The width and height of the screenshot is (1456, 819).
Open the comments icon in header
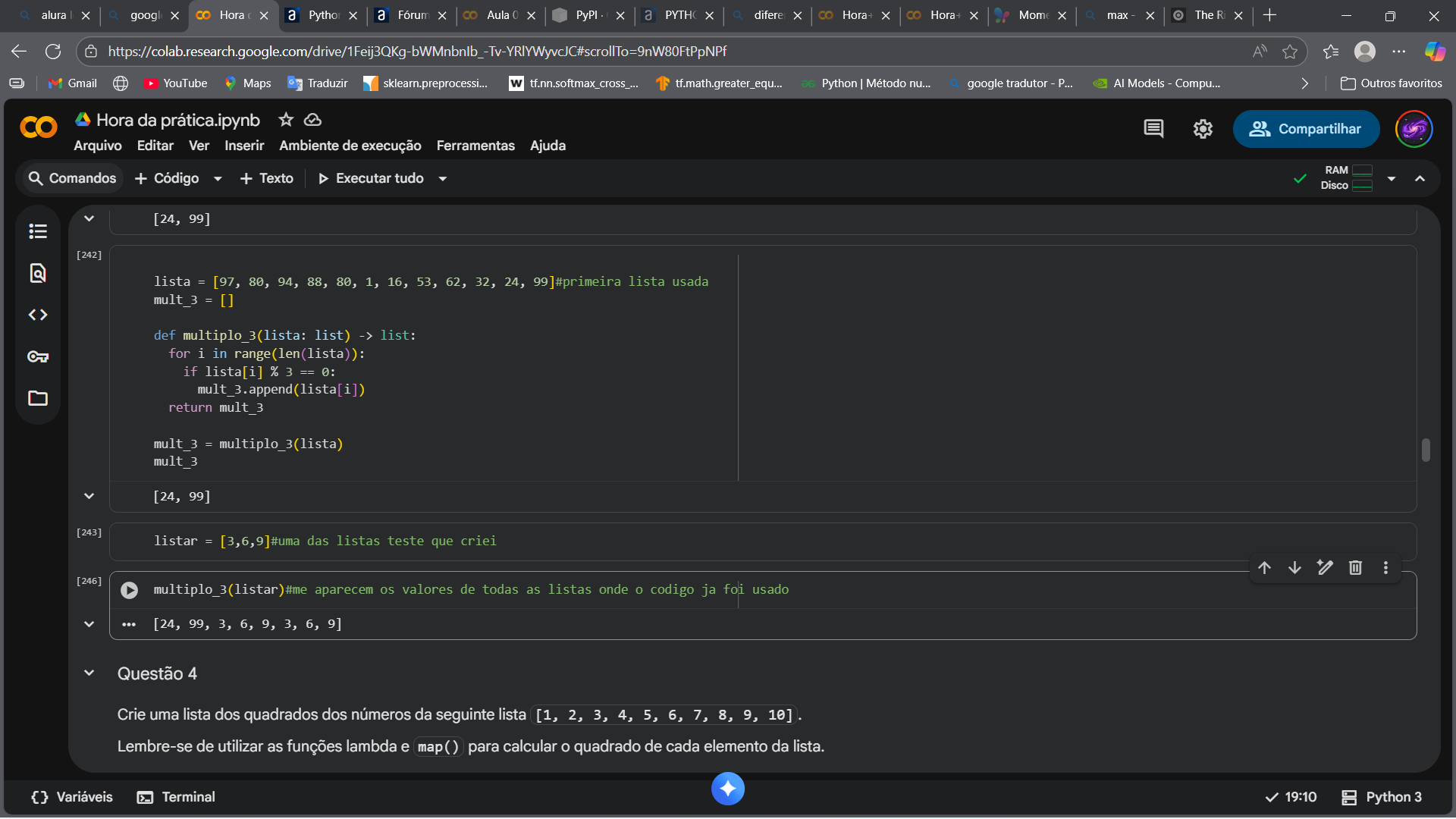pyautogui.click(x=1153, y=129)
